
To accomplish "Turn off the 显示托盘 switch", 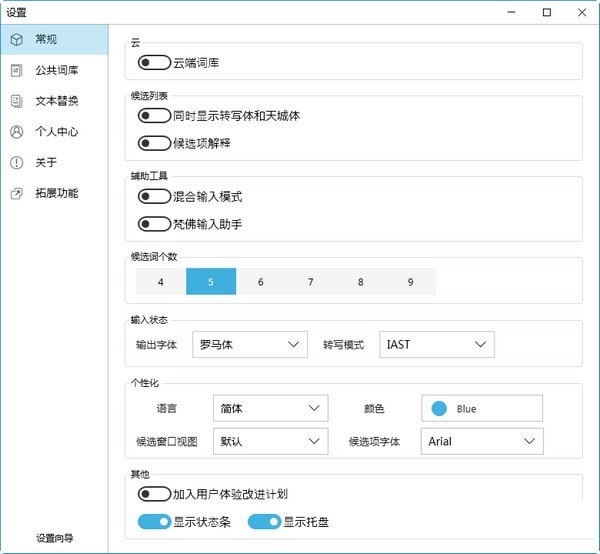I will point(264,521).
